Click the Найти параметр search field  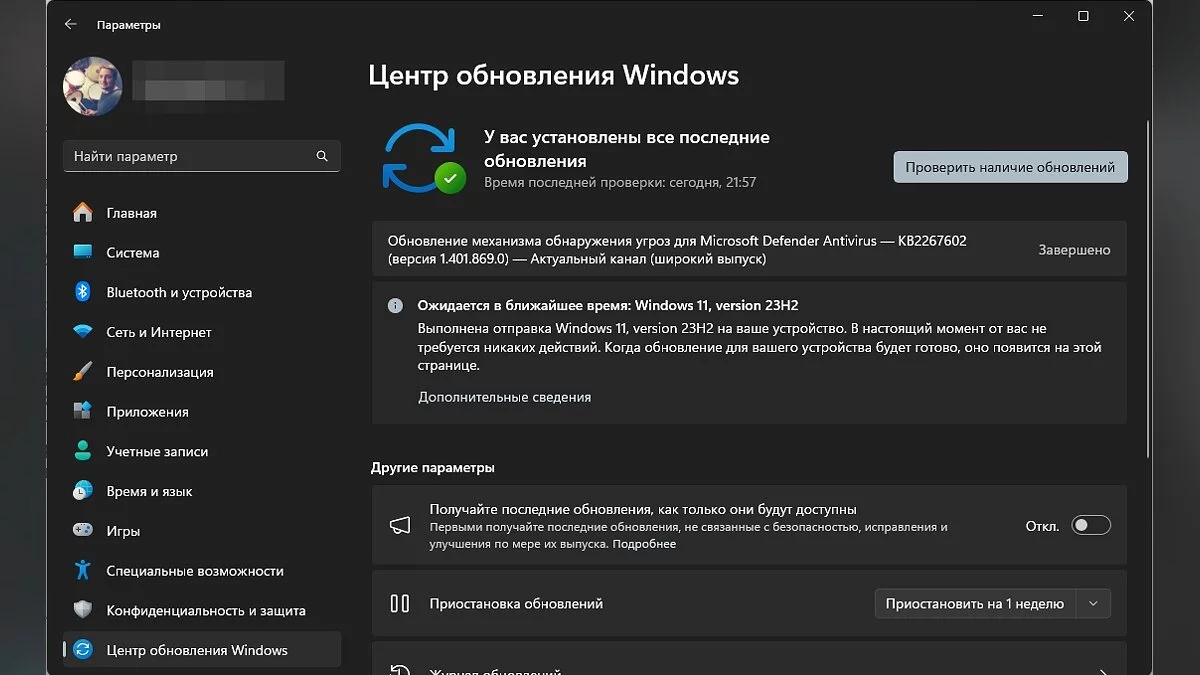click(x=190, y=157)
